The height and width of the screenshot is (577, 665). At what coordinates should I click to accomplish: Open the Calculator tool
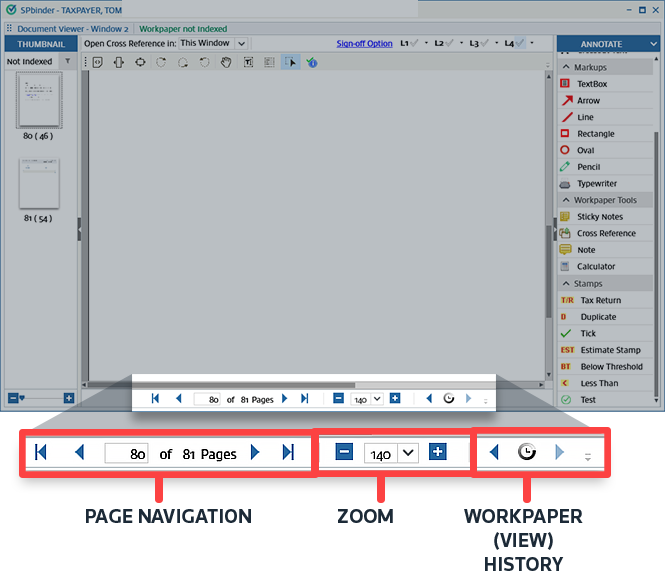coord(606,266)
